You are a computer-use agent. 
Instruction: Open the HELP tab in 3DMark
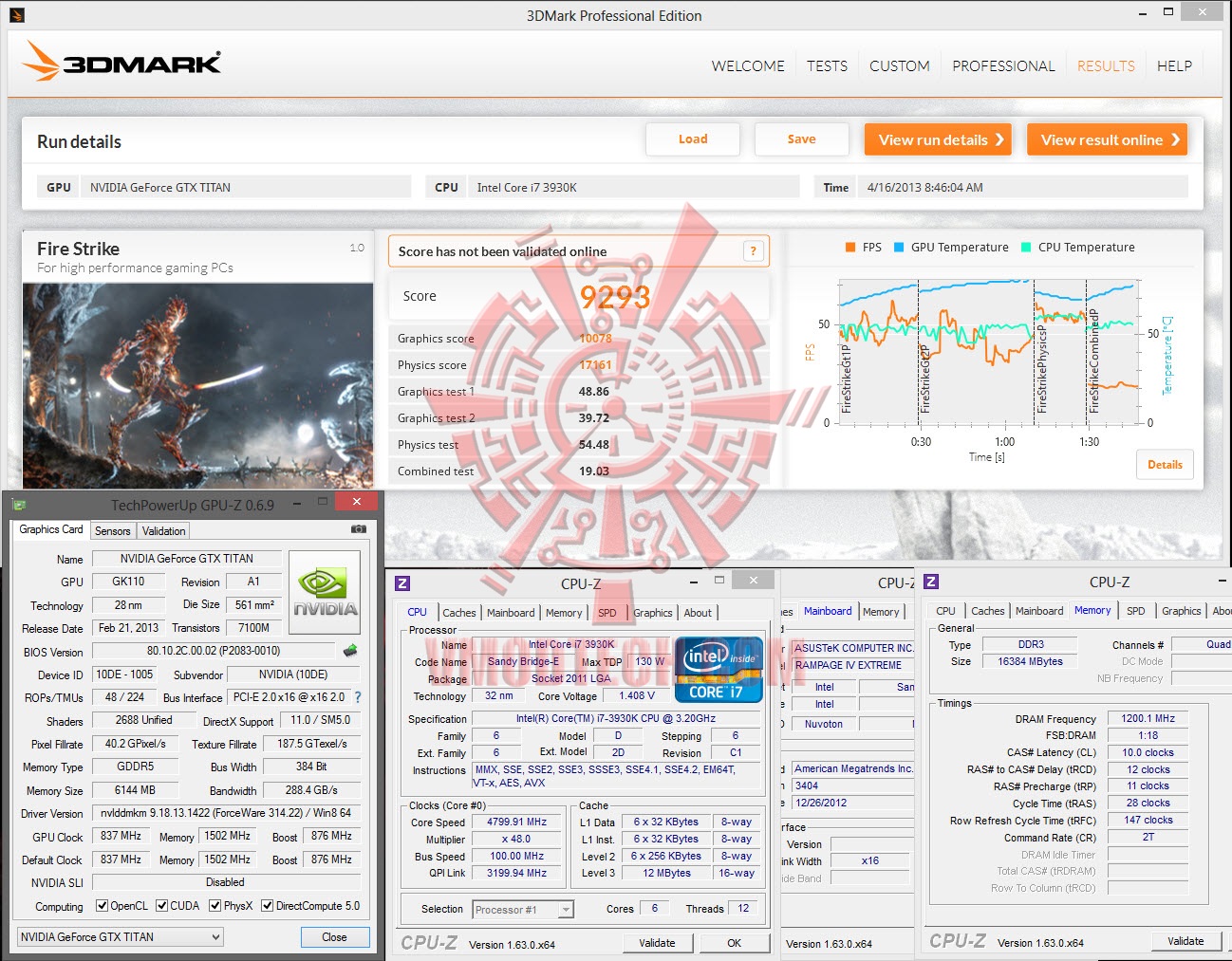coord(1174,65)
